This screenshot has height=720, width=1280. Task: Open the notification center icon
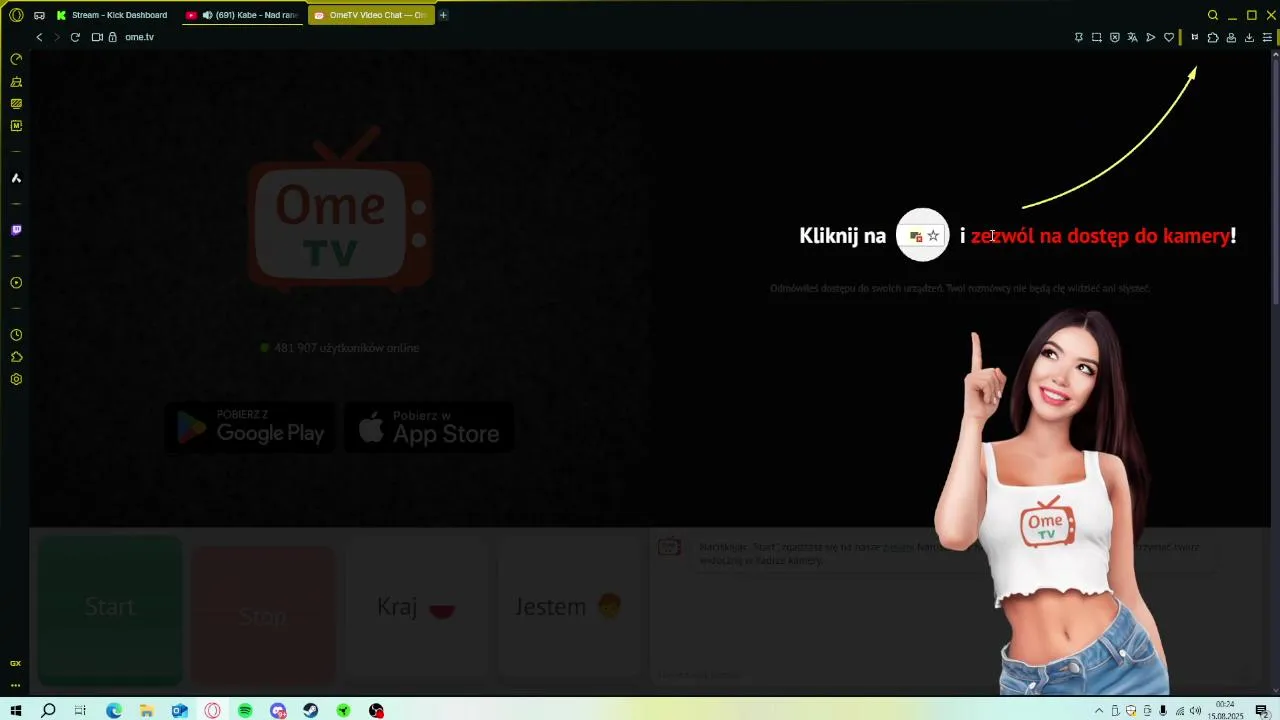point(1262,711)
